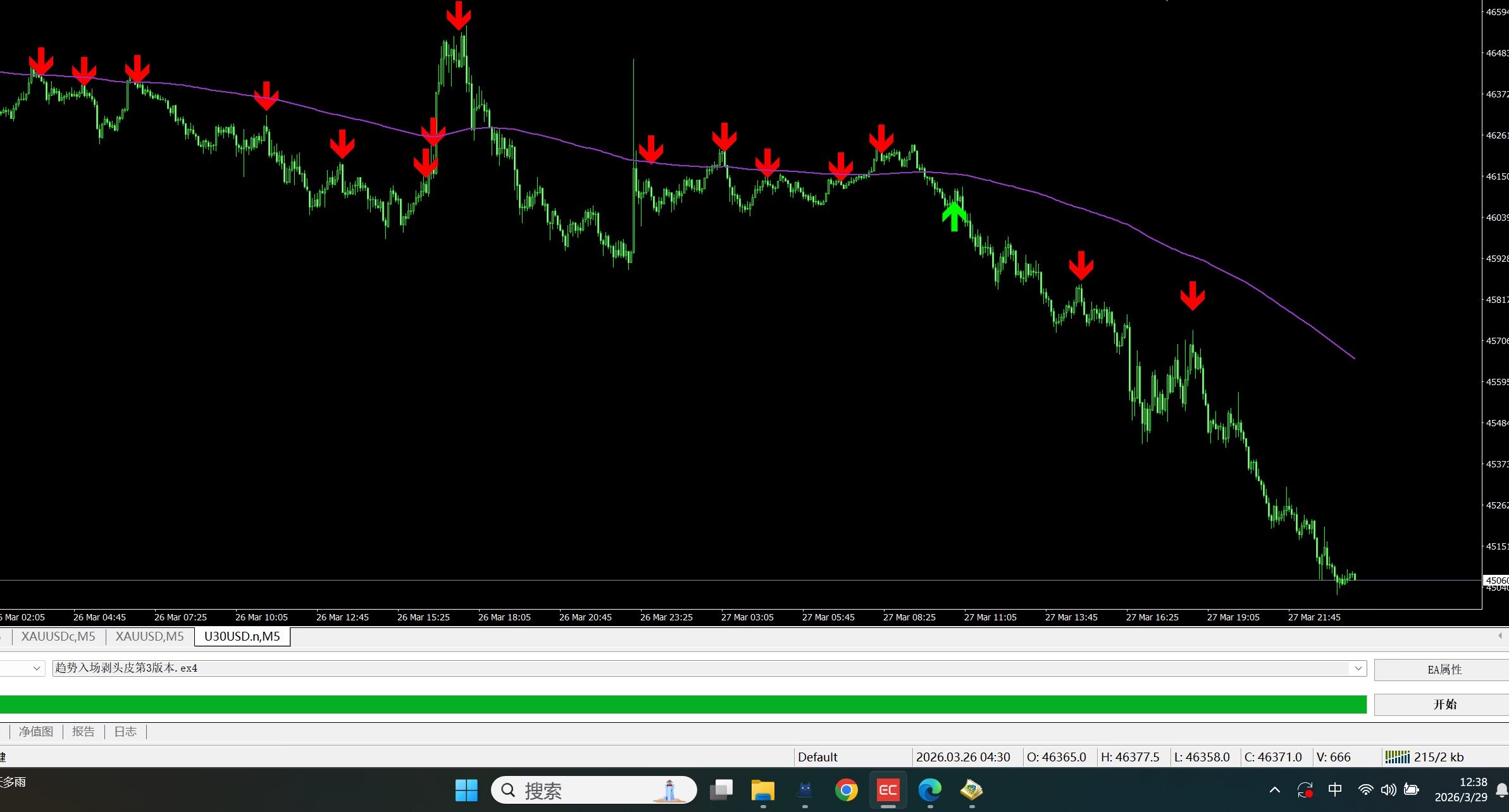Image resolution: width=1509 pixels, height=812 pixels.
Task: Open File Explorer from taskbar
Action: [762, 790]
